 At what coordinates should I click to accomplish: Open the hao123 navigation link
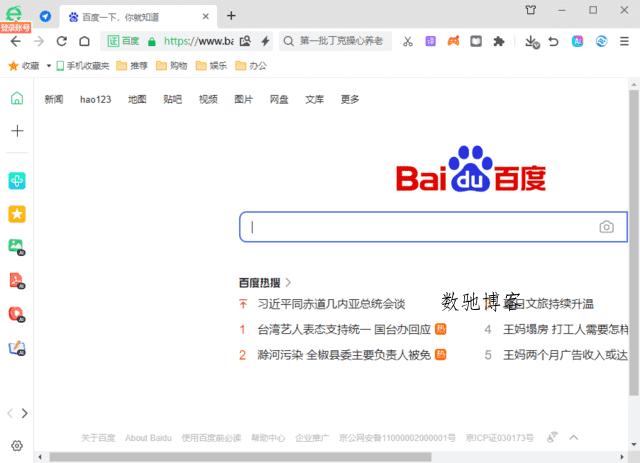[x=96, y=99]
